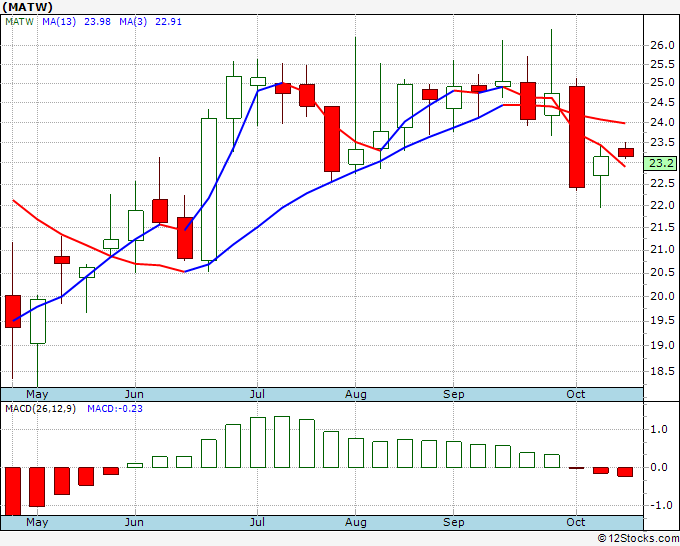Click the 22.0 price axis label
This screenshot has height=546, width=680.
[x=662, y=205]
